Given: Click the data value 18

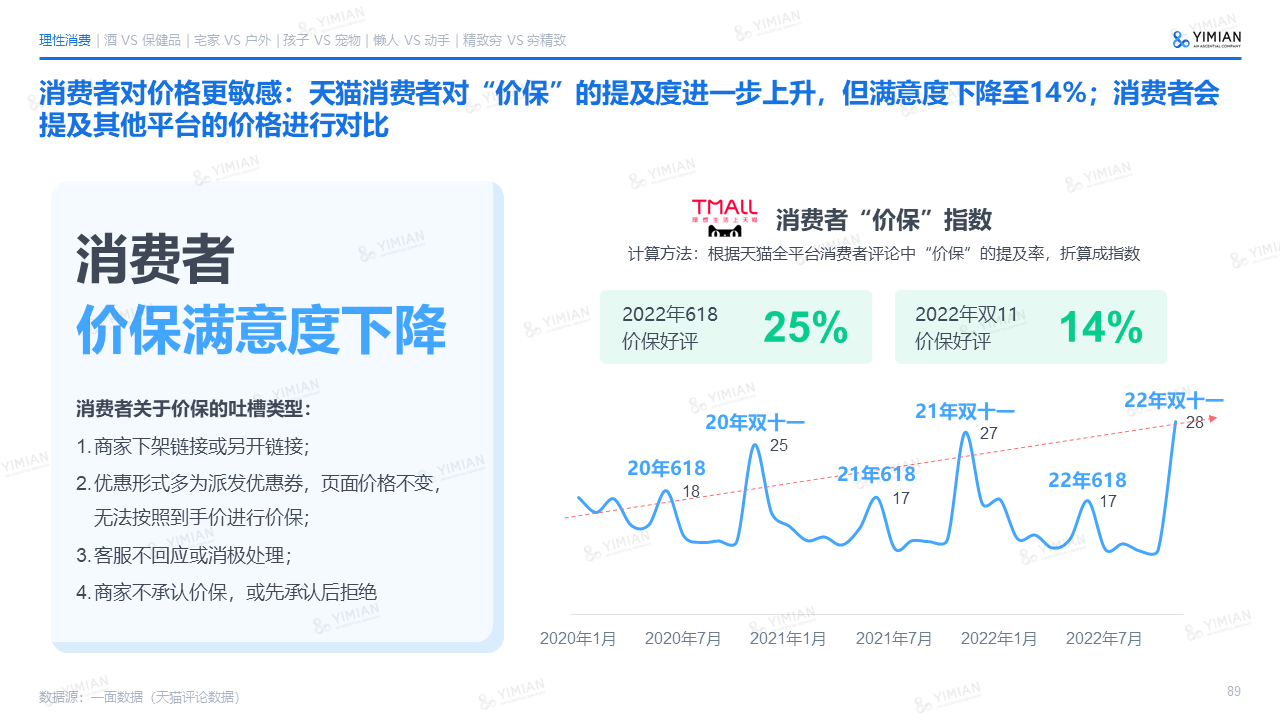Looking at the screenshot, I should coord(691,491).
